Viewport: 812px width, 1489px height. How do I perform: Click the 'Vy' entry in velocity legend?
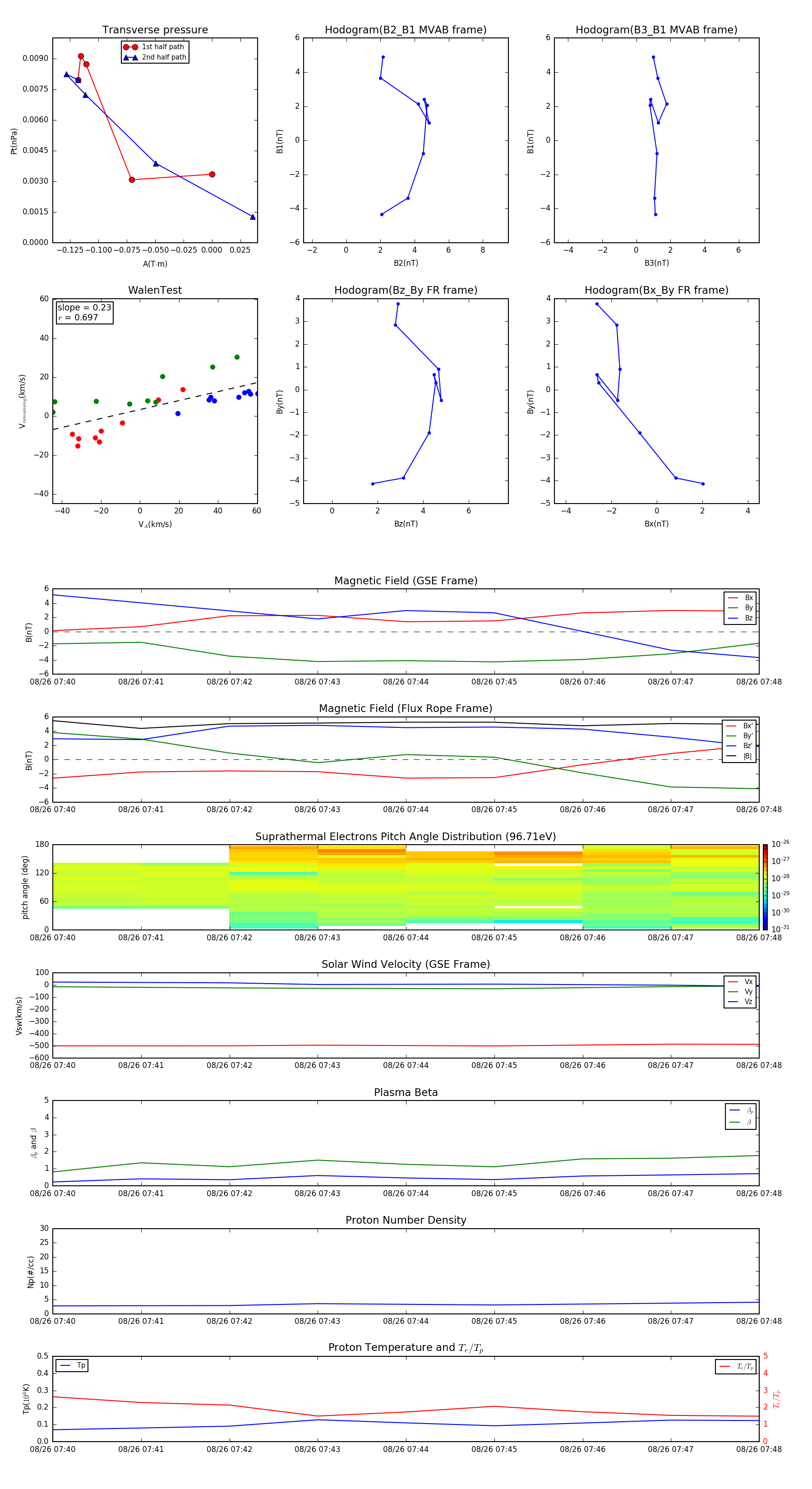(x=740, y=991)
